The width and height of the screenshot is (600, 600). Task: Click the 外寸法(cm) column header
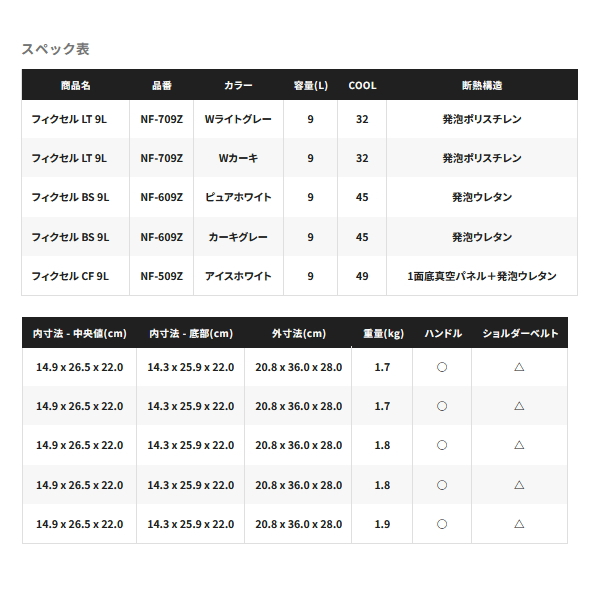pyautogui.click(x=298, y=334)
